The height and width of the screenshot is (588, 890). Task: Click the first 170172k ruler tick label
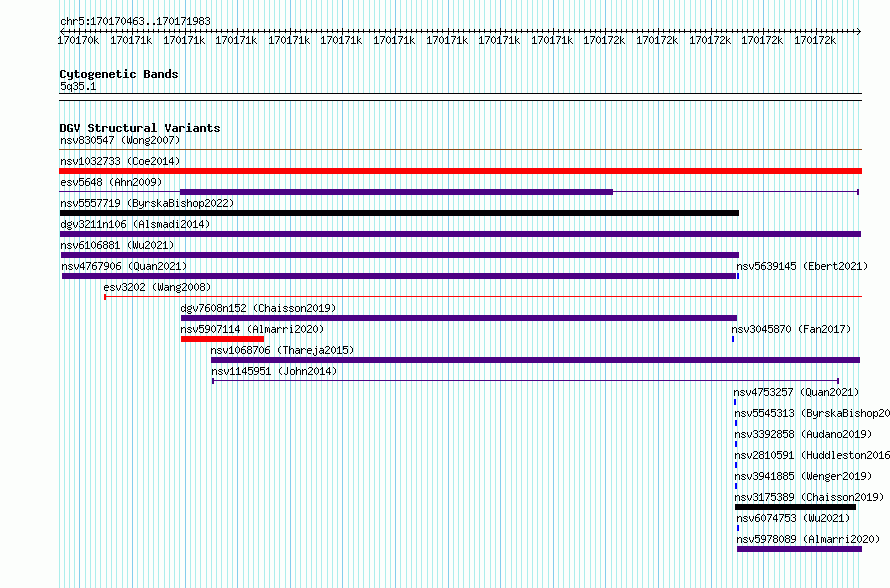pos(604,40)
